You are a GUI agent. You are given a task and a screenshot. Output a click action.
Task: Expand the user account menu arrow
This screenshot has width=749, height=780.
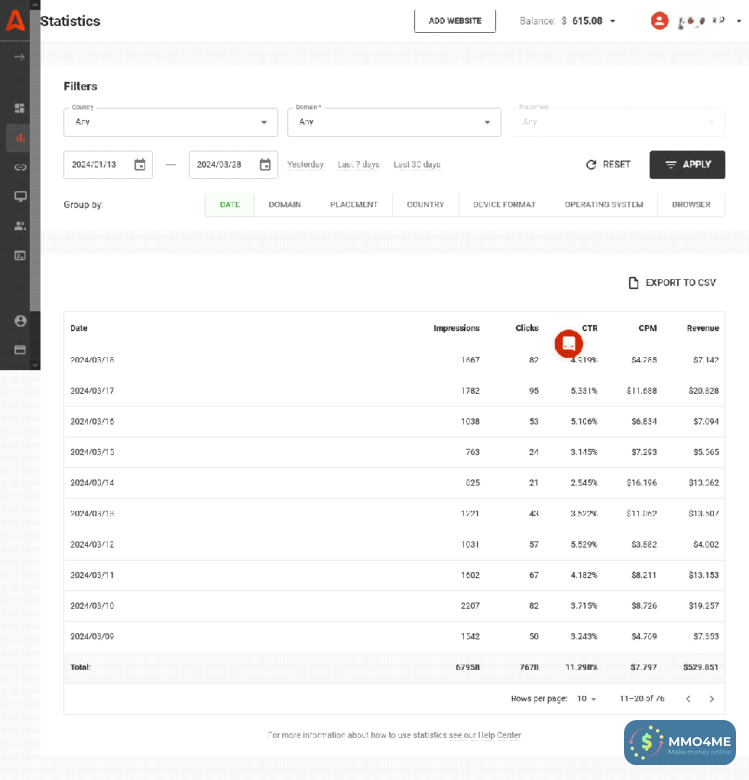point(739,21)
